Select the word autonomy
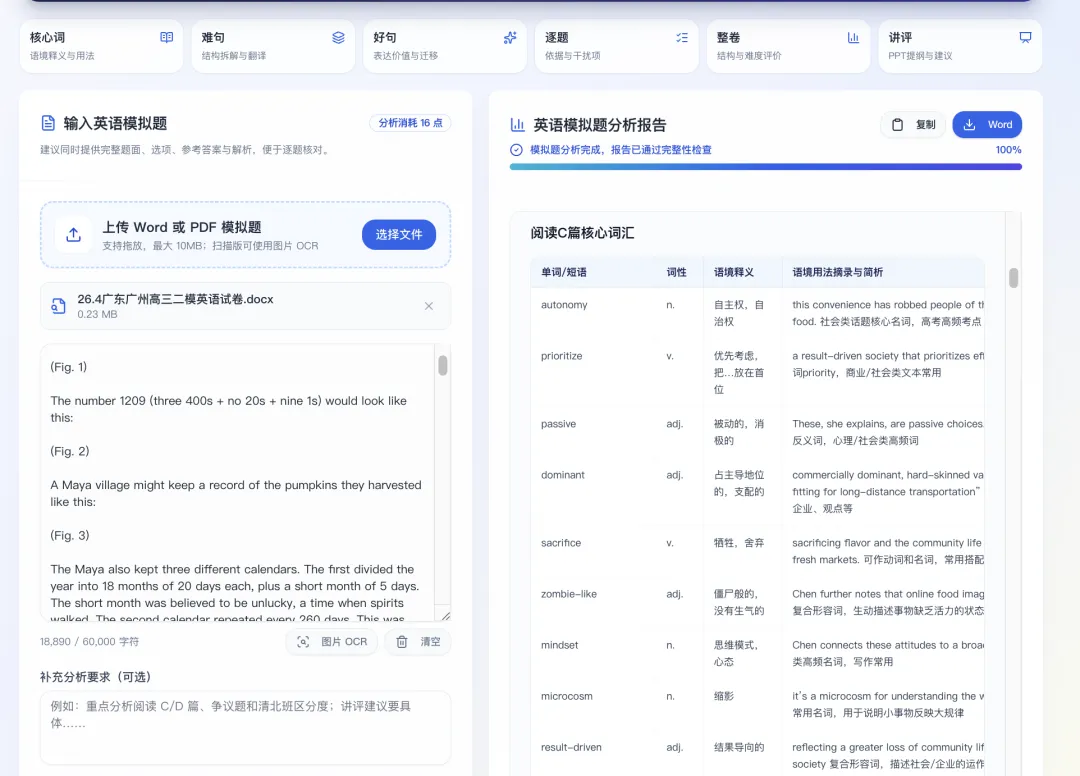This screenshot has width=1080, height=776. click(564, 304)
